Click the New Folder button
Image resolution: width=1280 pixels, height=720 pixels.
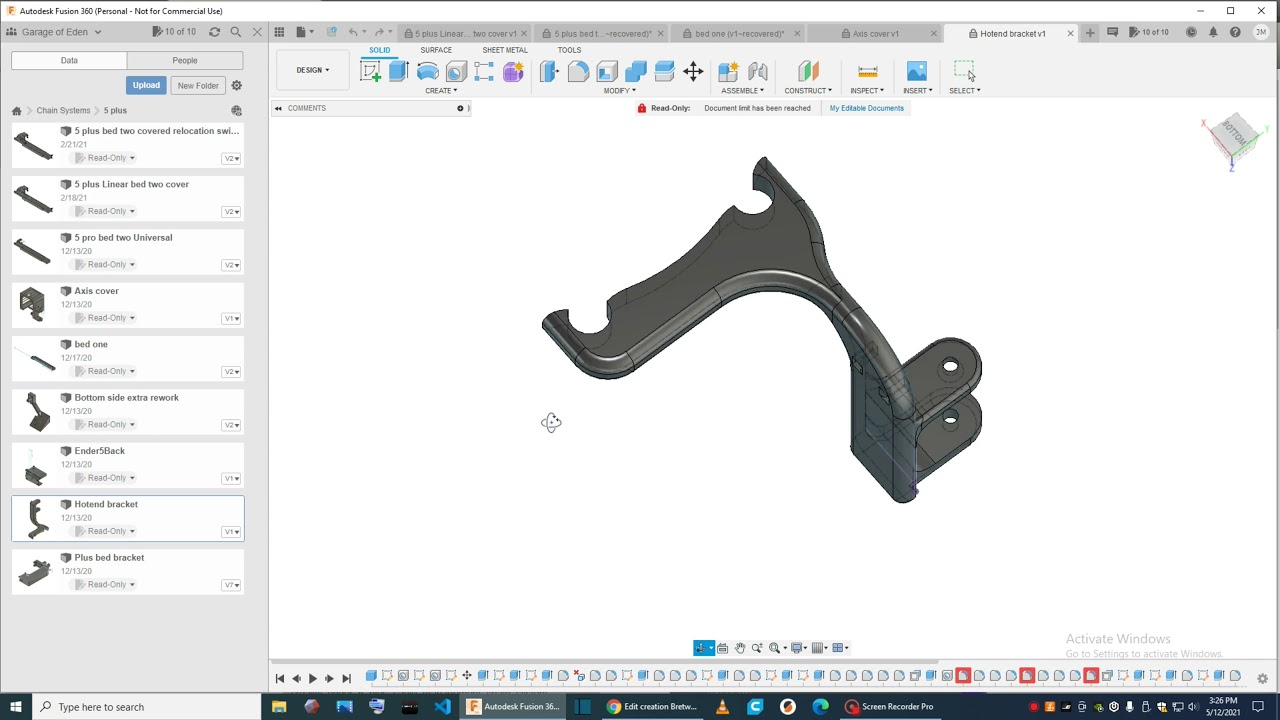[x=198, y=85]
